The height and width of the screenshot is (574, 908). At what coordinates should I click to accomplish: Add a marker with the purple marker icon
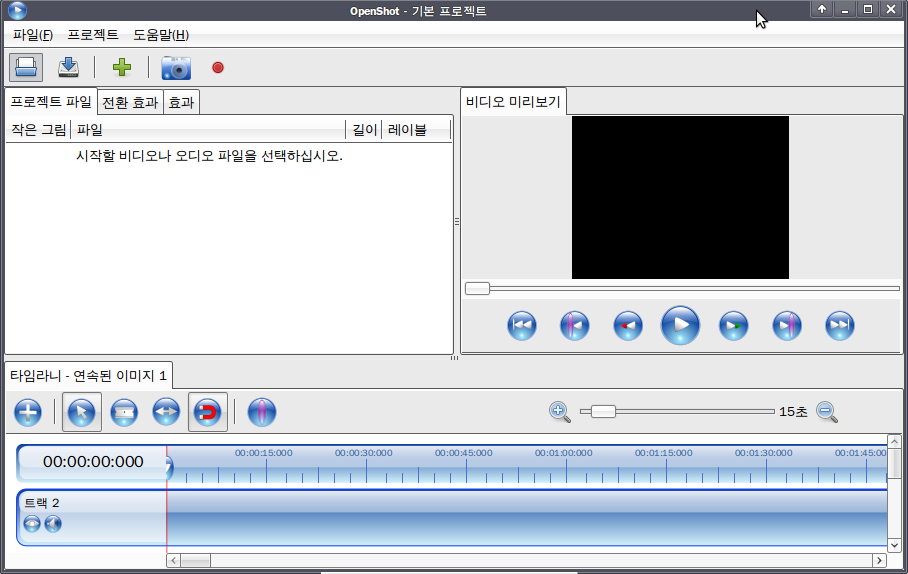[261, 412]
